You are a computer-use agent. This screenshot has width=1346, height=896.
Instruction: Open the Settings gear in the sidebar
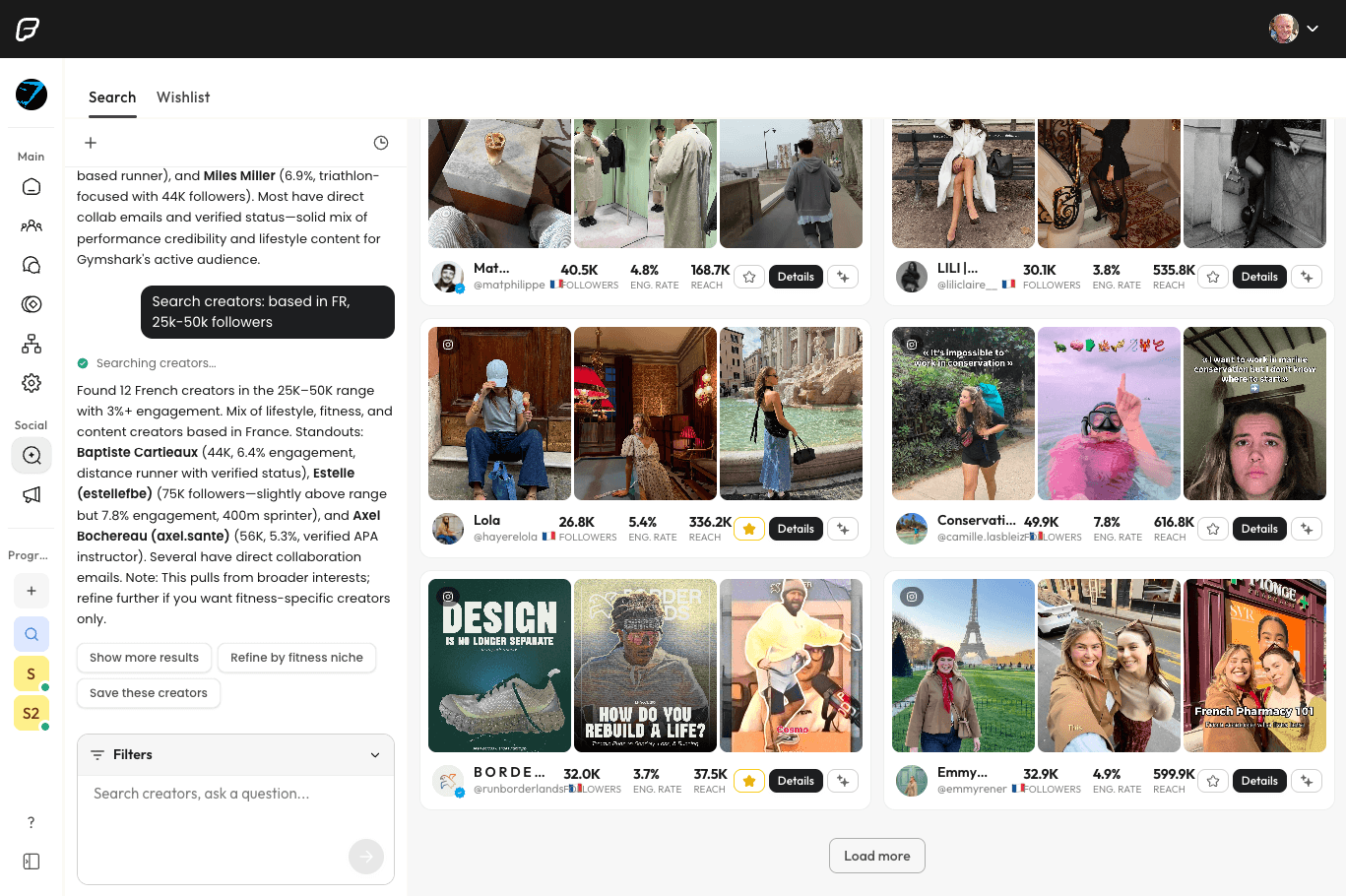[x=32, y=383]
